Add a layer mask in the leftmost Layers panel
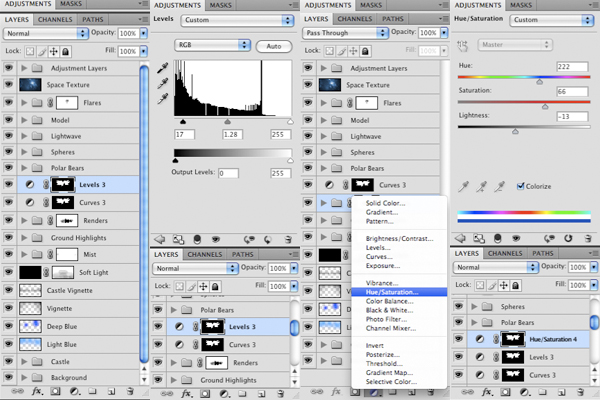Screen dimensions: 600x400 [55, 391]
